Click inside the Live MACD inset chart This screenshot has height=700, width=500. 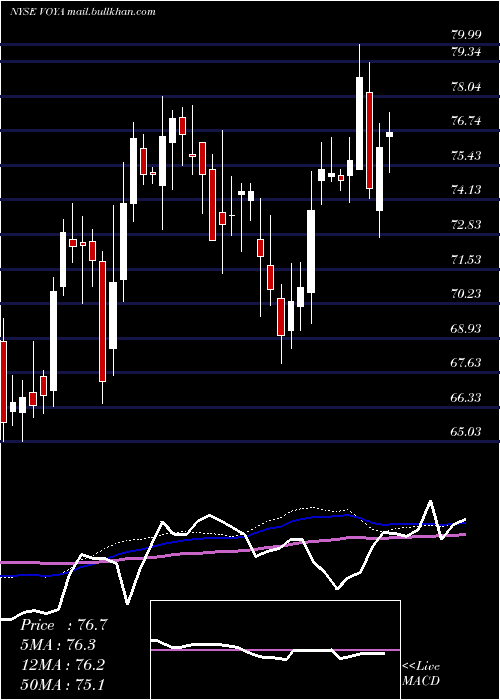pyautogui.click(x=275, y=650)
